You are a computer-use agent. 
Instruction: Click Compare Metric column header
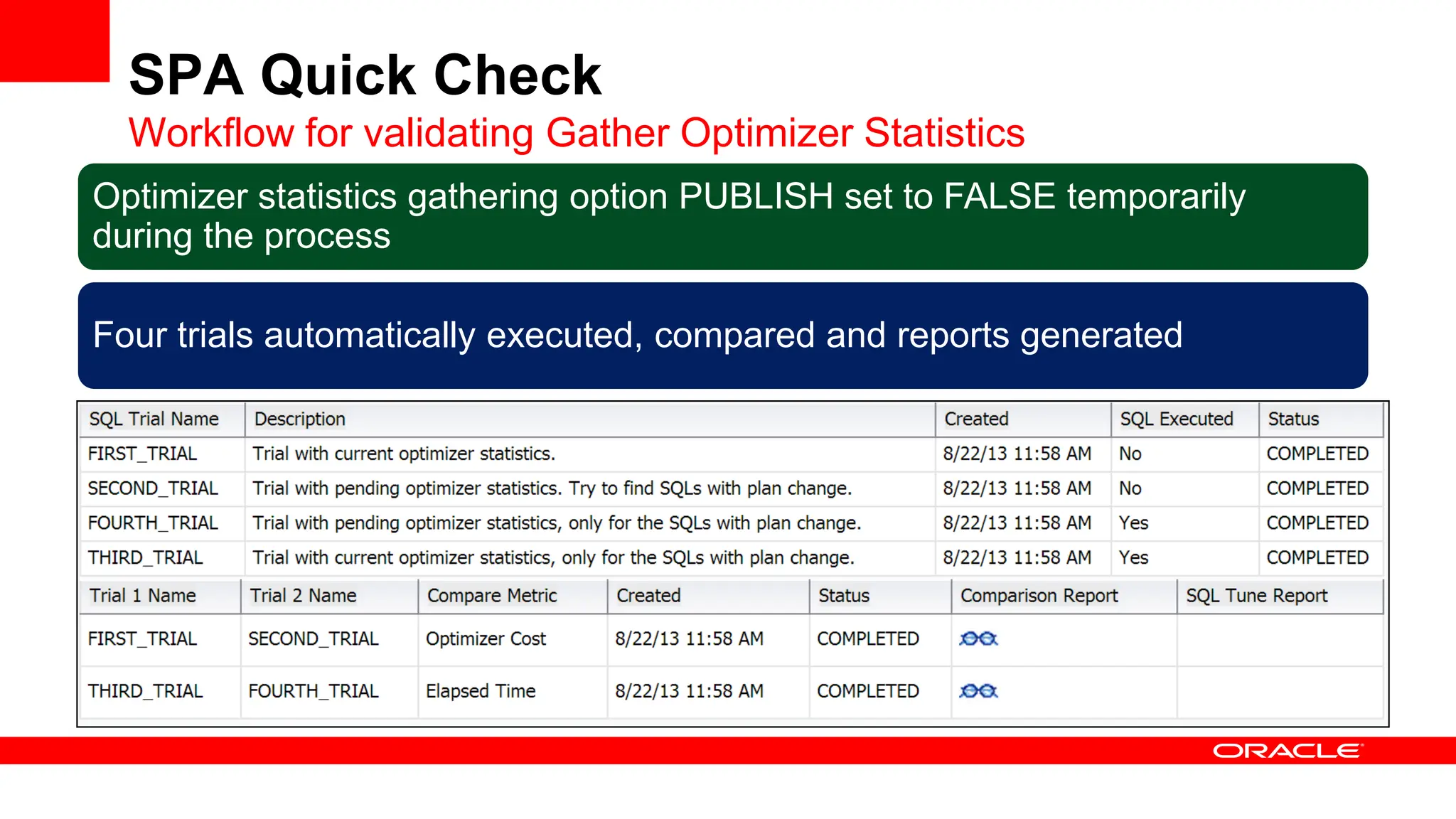pos(491,596)
